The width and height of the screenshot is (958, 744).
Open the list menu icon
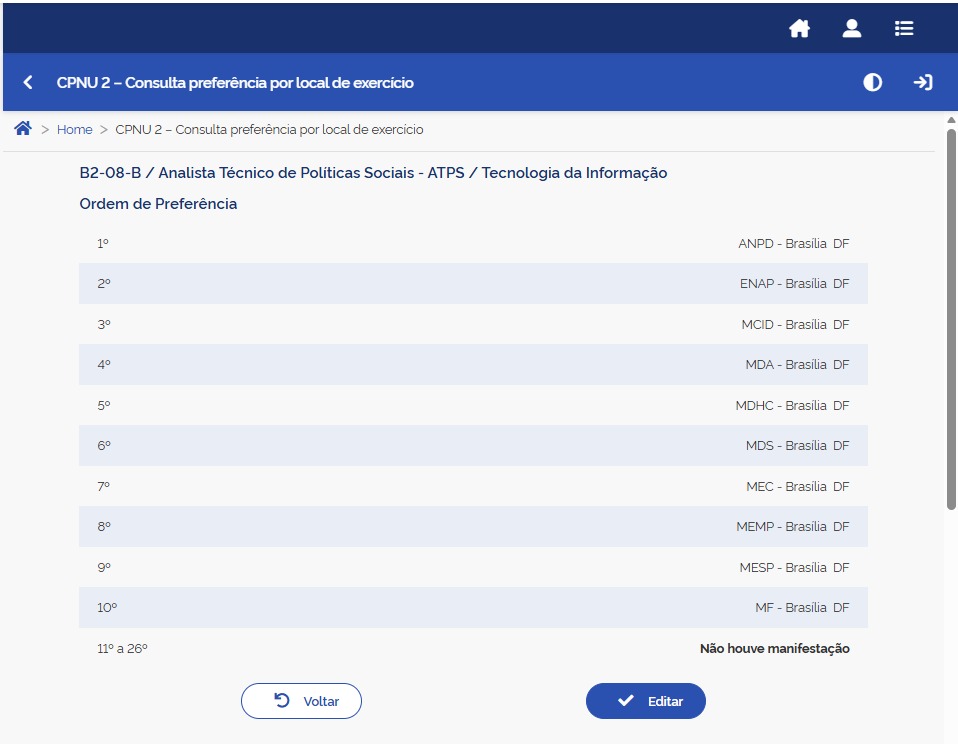(904, 28)
